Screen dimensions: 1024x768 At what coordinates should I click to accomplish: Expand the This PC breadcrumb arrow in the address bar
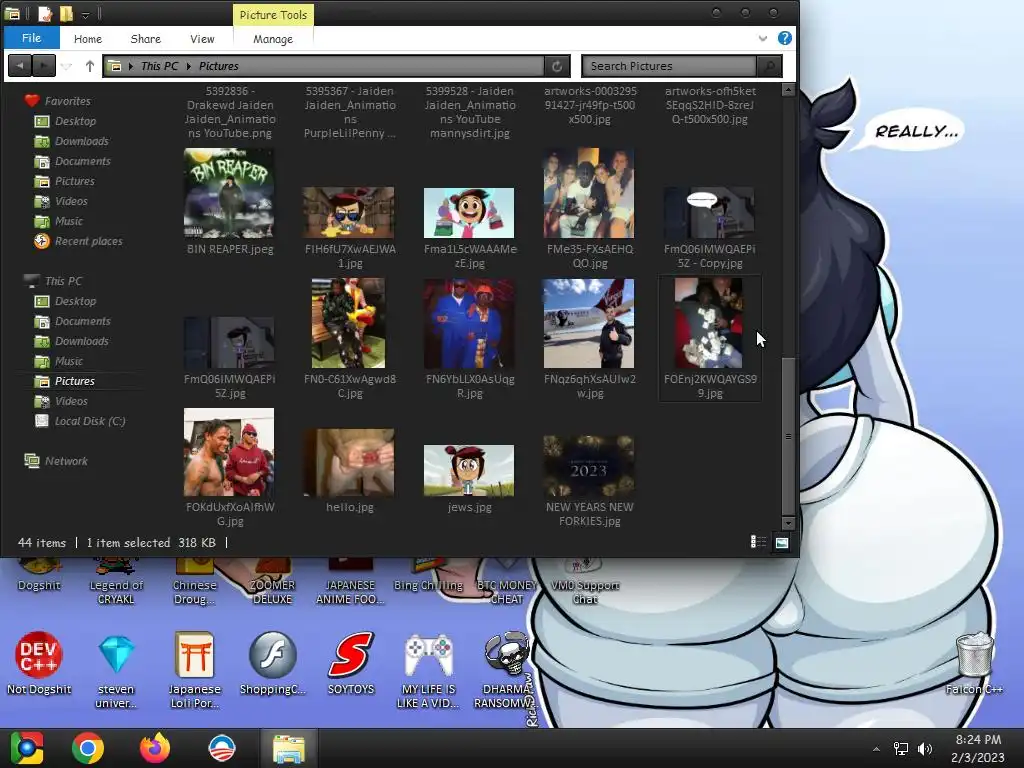131,66
